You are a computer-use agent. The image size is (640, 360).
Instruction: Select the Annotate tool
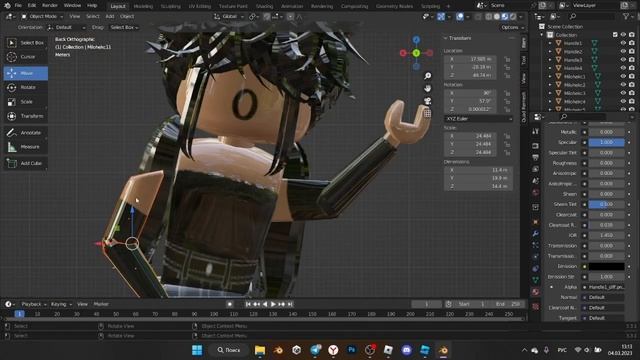coord(26,133)
